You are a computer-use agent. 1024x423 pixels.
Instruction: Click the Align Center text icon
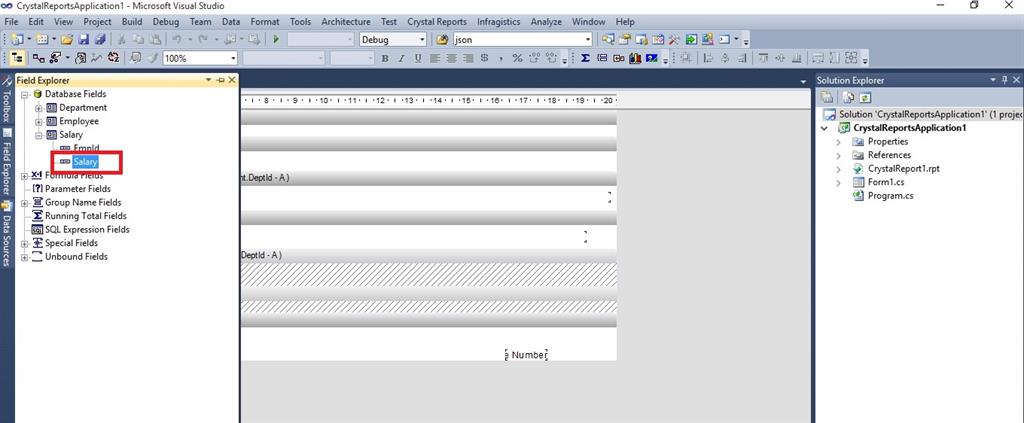click(x=451, y=58)
